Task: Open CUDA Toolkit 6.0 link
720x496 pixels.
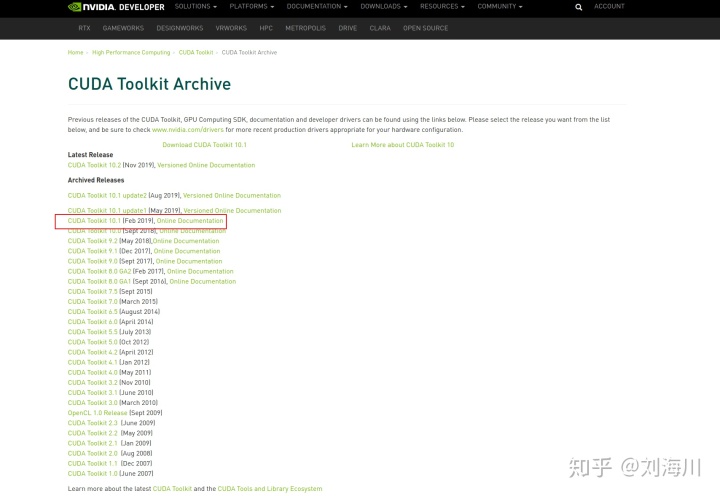Action: [x=92, y=322]
